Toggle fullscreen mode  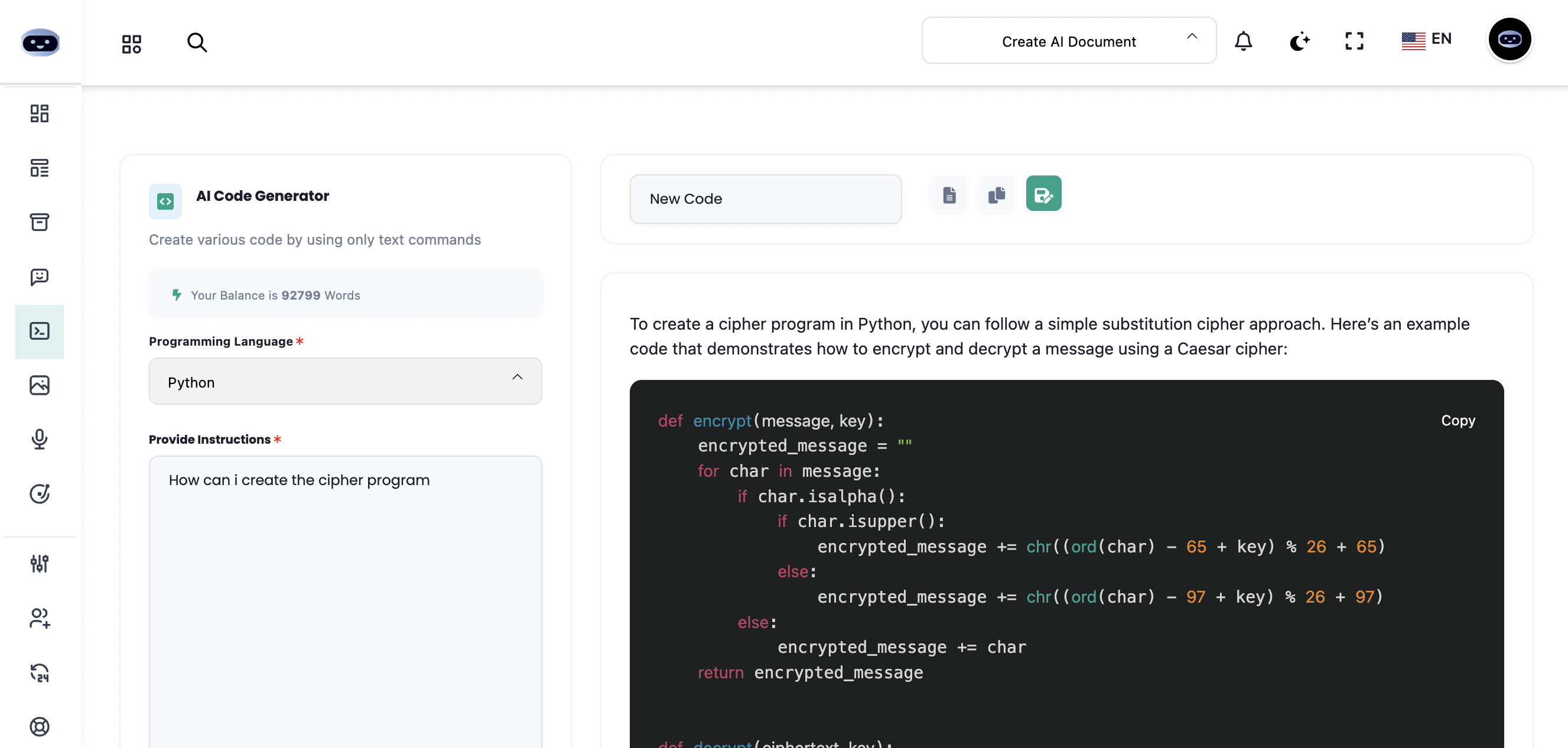[x=1354, y=41]
